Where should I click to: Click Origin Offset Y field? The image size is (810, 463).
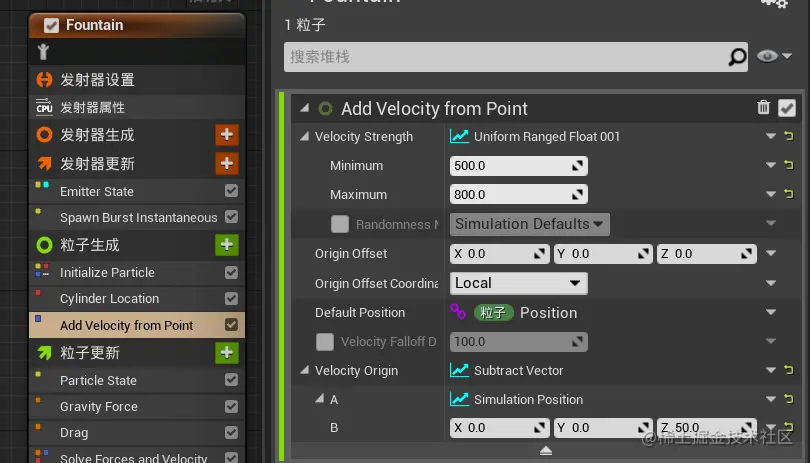point(603,254)
